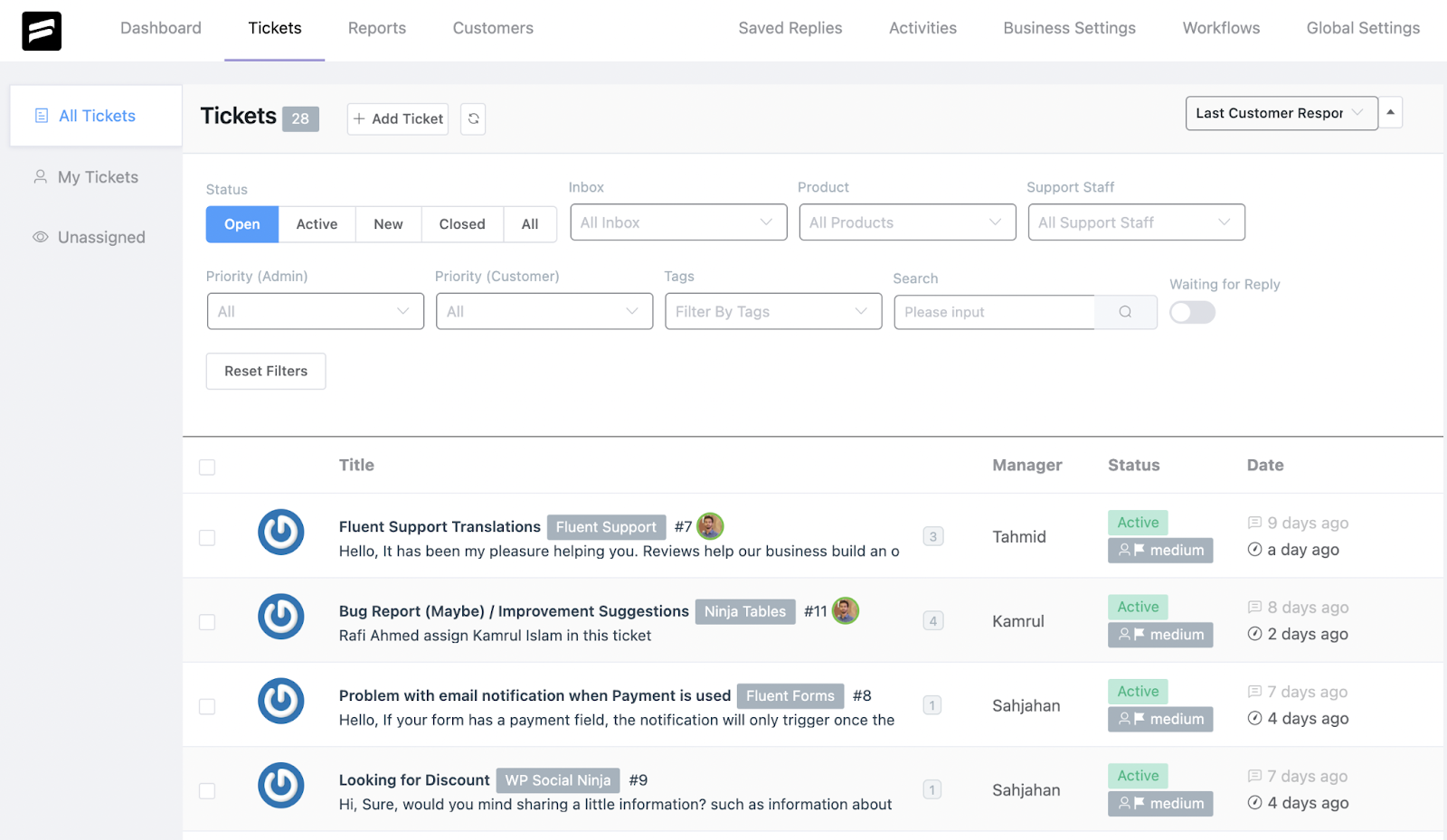Click the Fluent Support logo icon
Viewport: 1447px width, 840px height.
point(42,31)
